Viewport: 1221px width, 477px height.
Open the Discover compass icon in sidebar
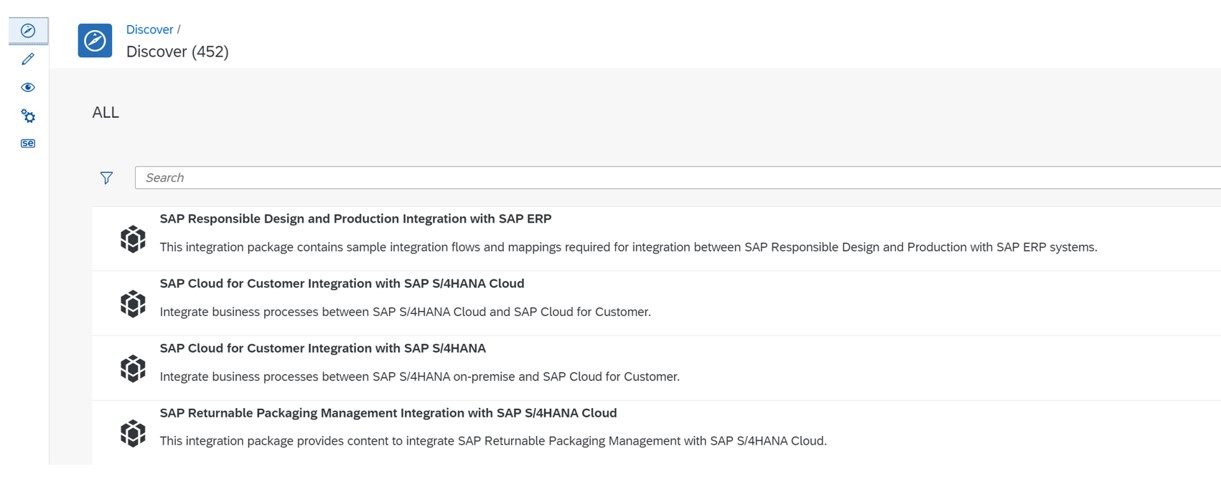28,31
